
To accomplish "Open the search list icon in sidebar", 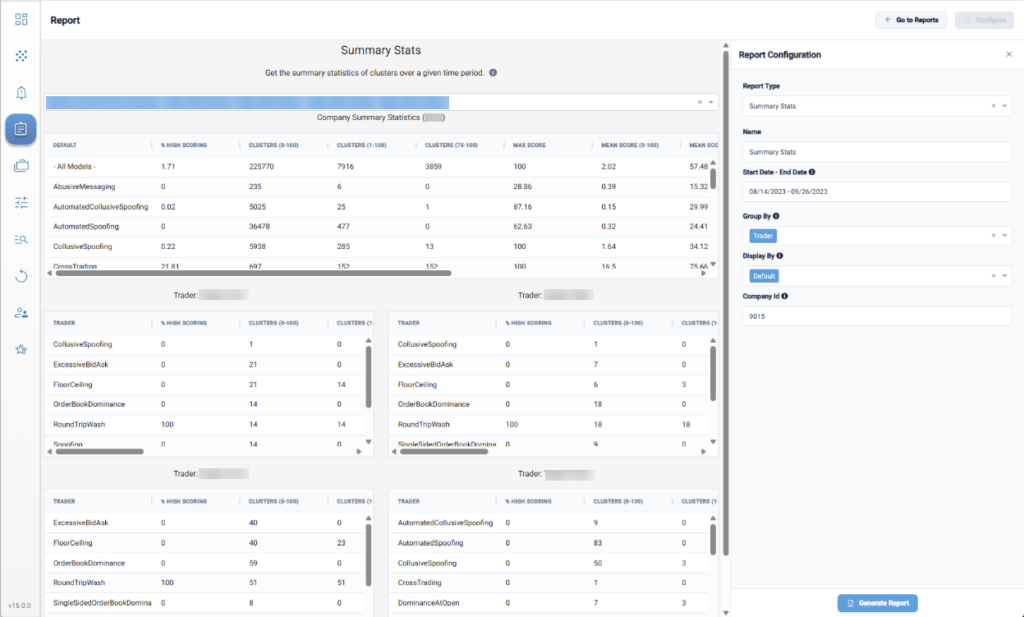I will (x=21, y=240).
